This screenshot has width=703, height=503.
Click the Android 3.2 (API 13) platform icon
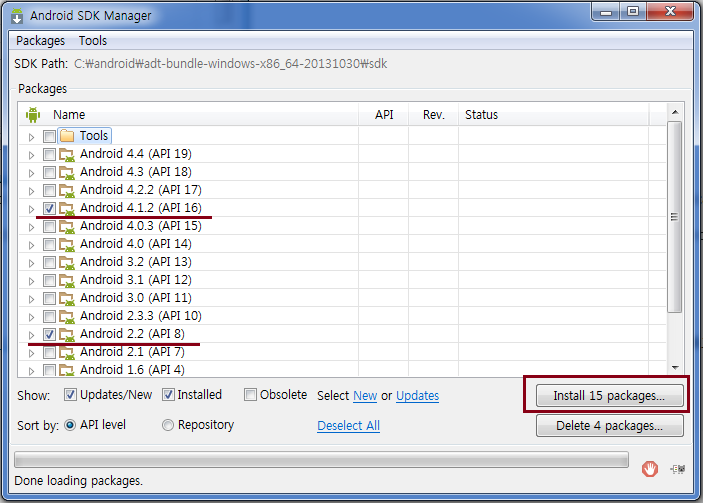pos(67,262)
